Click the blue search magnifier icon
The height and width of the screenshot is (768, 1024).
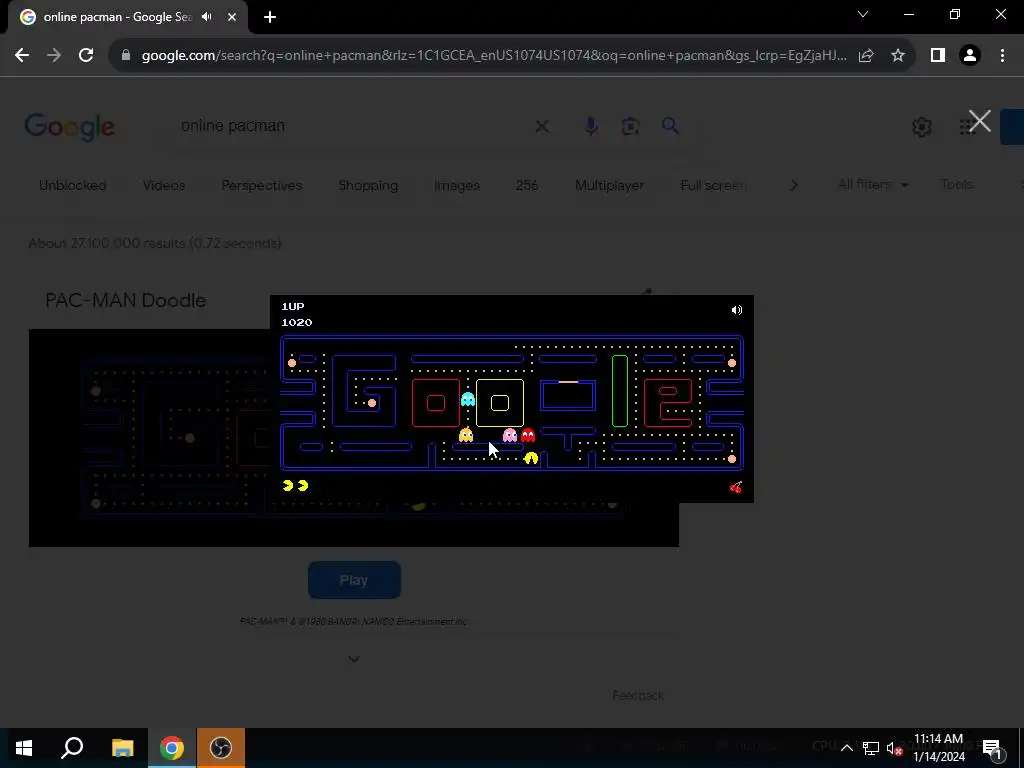tap(671, 125)
